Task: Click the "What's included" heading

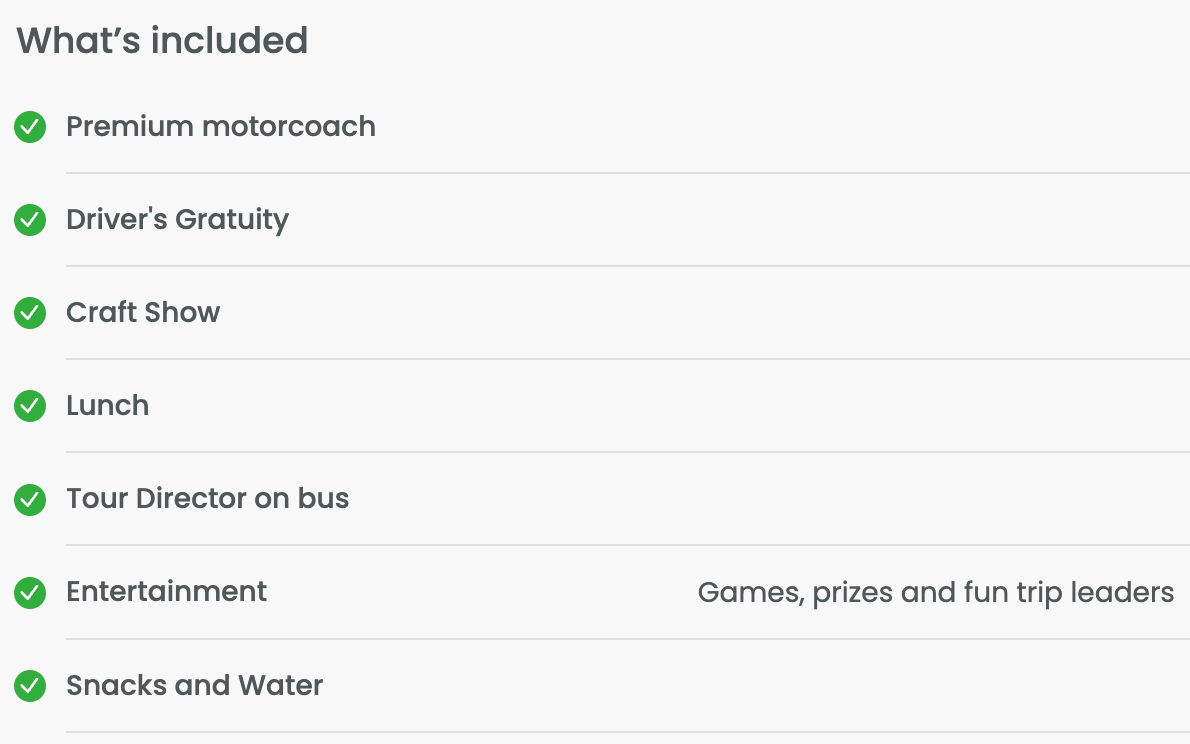Action: pos(162,41)
